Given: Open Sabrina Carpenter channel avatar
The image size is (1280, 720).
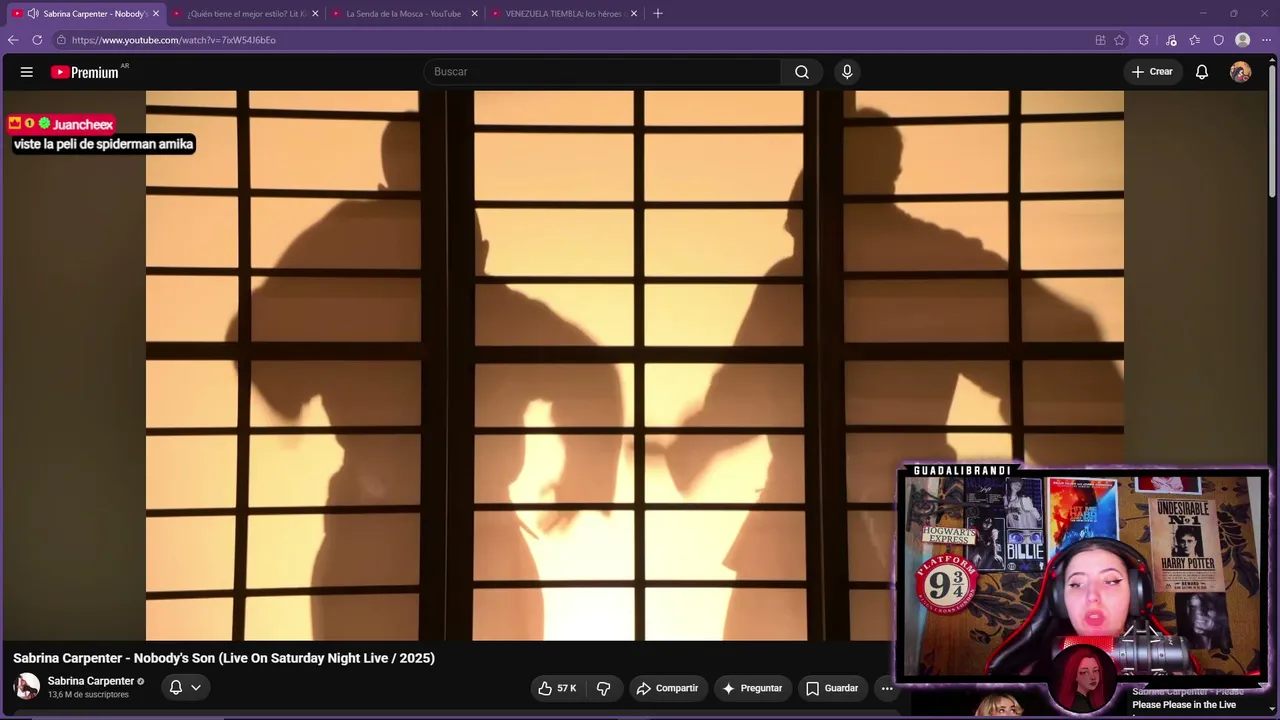Looking at the screenshot, I should 26,687.
